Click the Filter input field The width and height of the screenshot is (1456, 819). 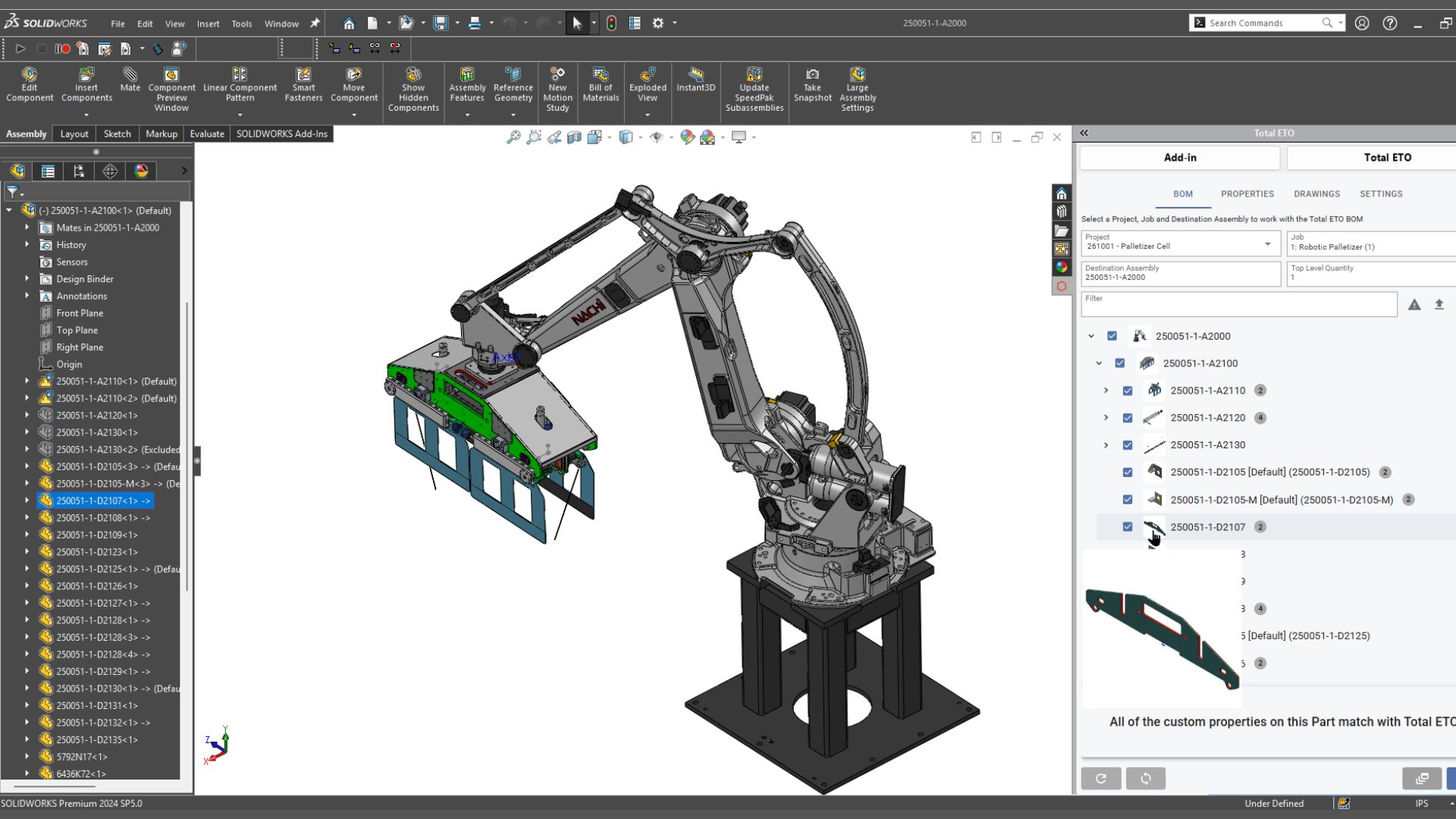pyautogui.click(x=1239, y=304)
